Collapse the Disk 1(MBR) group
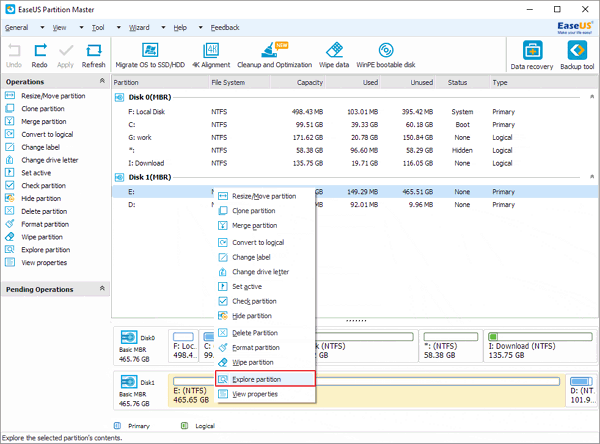The height and width of the screenshot is (444, 600). [x=592, y=177]
